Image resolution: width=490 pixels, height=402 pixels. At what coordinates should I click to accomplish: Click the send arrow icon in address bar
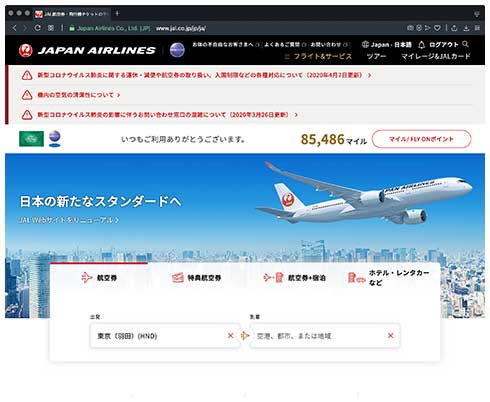point(428,28)
